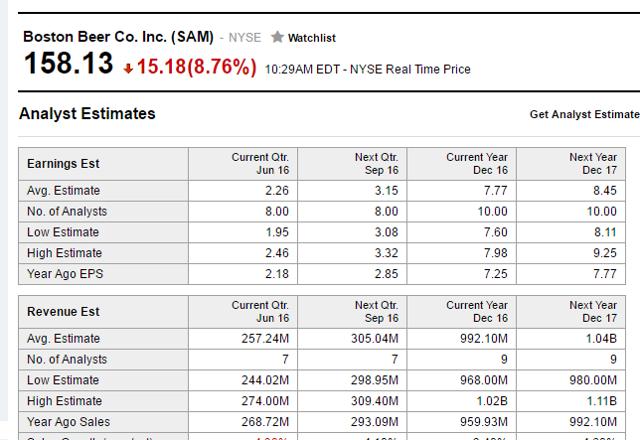This screenshot has width=640, height=440.
Task: Click low revenue estimate 980.00M
Action: tap(593, 380)
